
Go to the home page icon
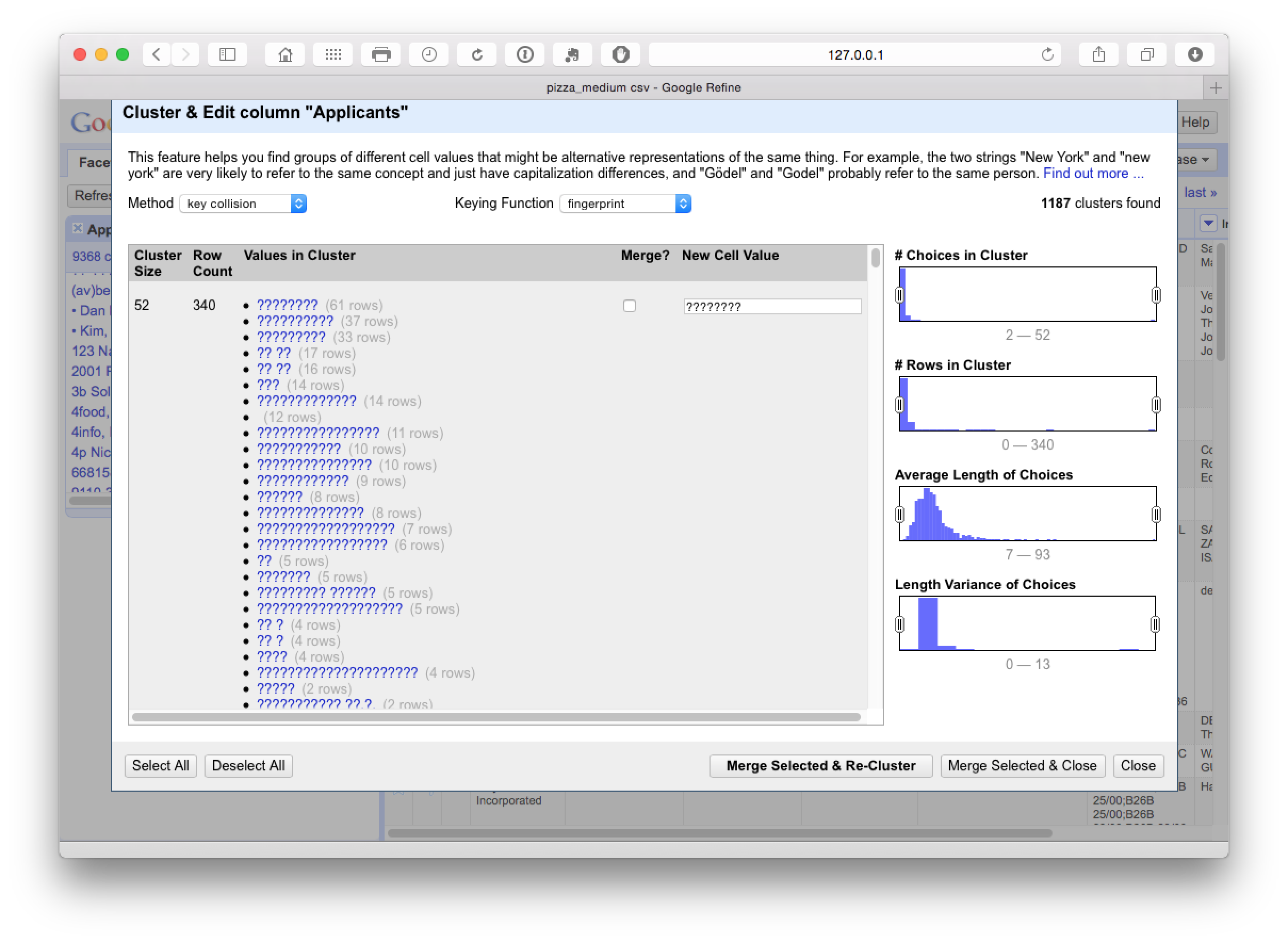coord(285,55)
